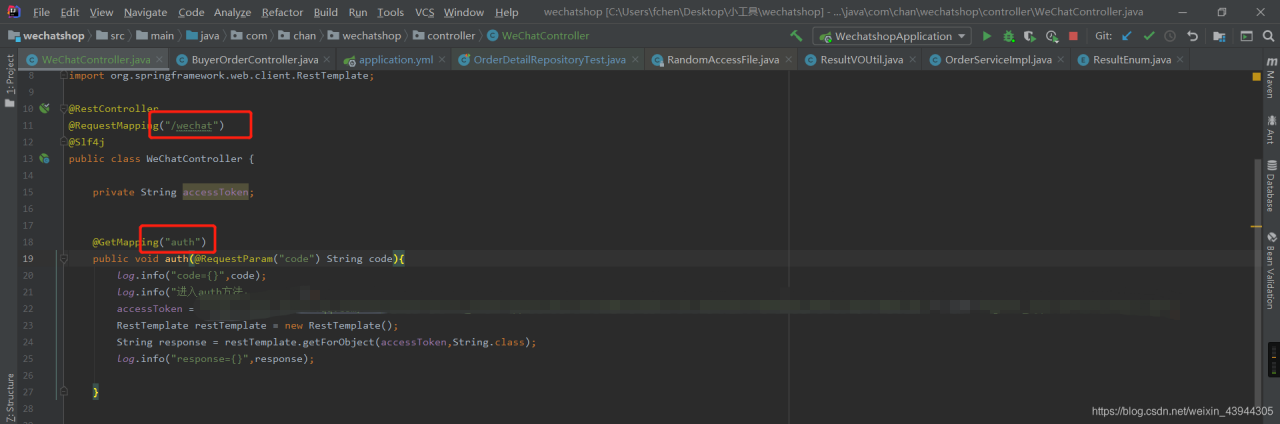Close the BuyerOrderController.java tab
Image resolution: width=1280 pixels, height=424 pixels.
point(326,60)
